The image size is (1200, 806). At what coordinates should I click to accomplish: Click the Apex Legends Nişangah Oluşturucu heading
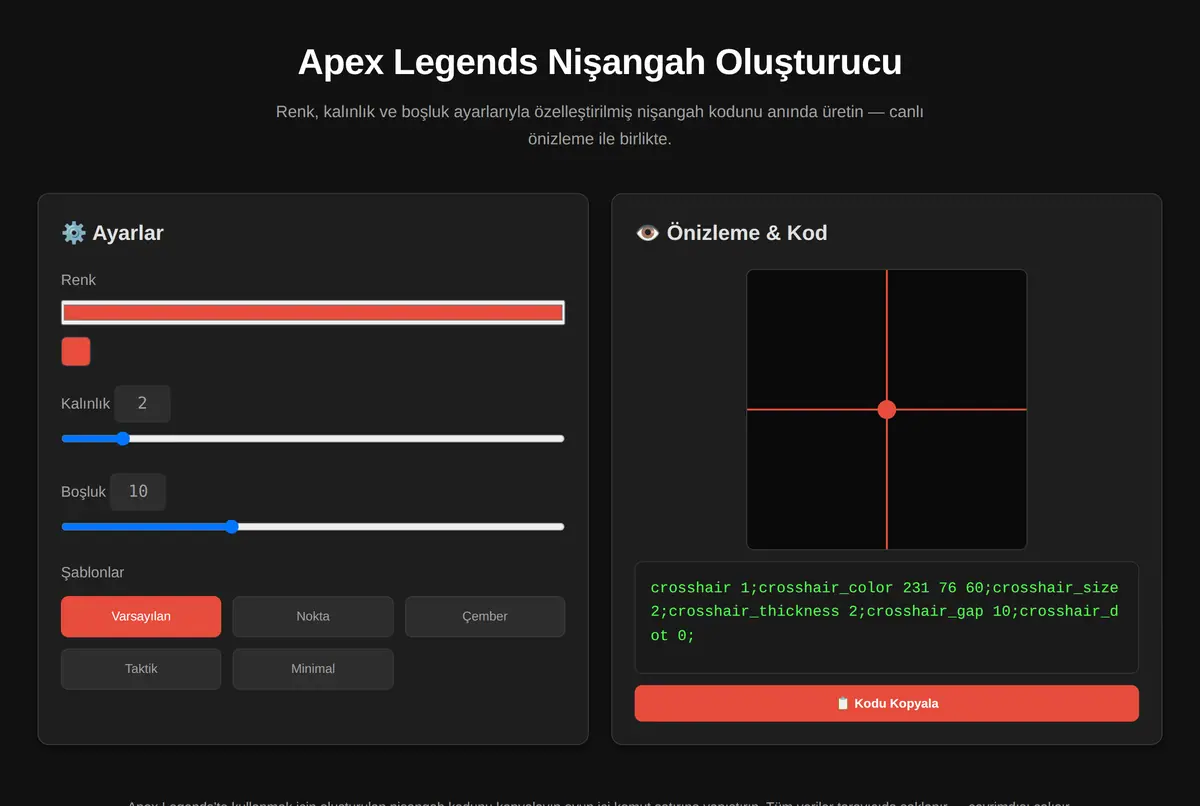pos(600,62)
